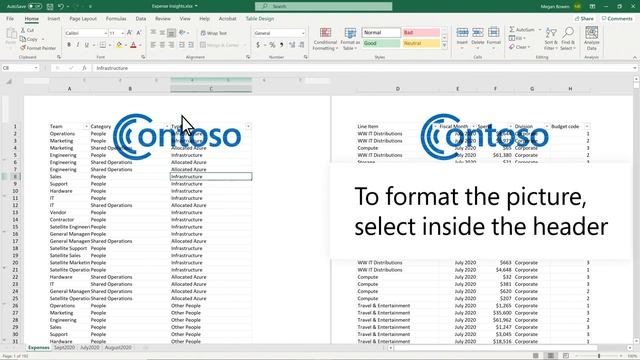This screenshot has height=360, width=640.
Task: Apply percent style
Action: click(x=272, y=45)
